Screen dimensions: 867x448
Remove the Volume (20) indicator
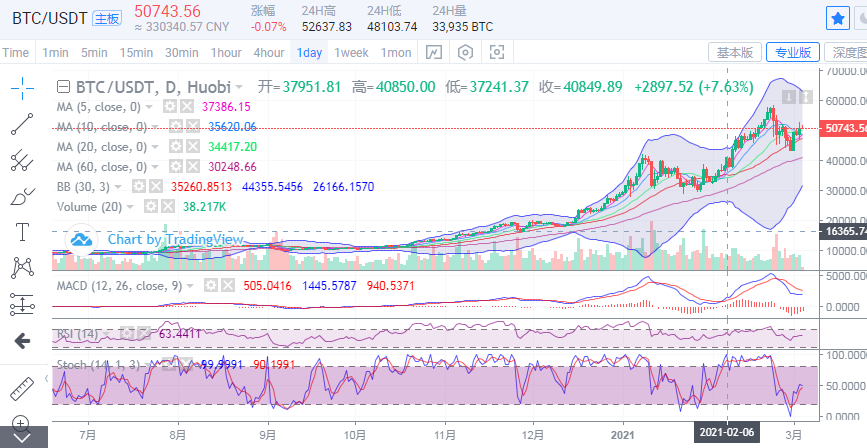pos(168,207)
